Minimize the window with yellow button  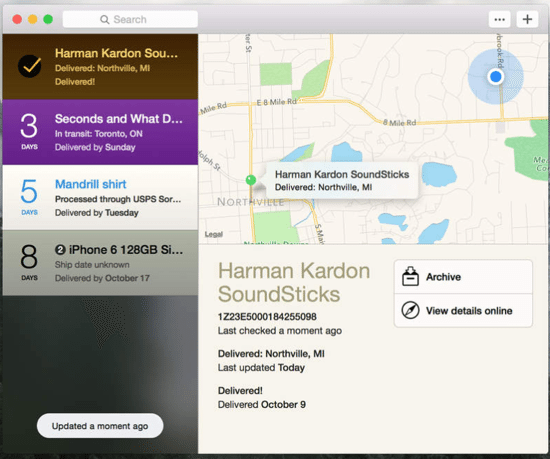tap(33, 19)
